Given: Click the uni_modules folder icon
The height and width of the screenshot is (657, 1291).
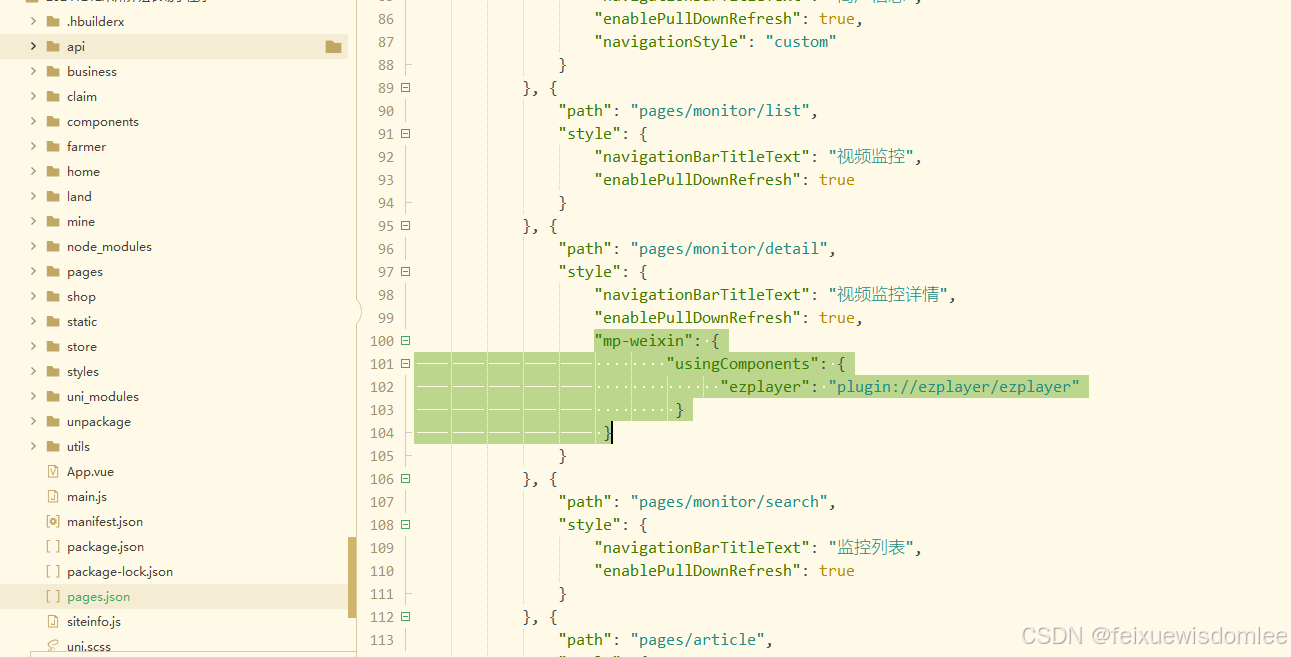Looking at the screenshot, I should 53,396.
